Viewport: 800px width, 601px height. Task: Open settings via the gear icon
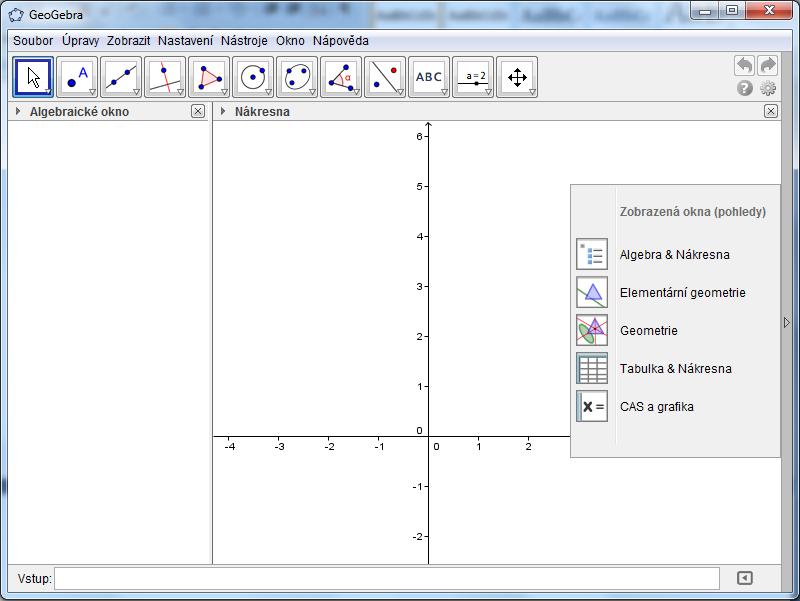coord(768,88)
